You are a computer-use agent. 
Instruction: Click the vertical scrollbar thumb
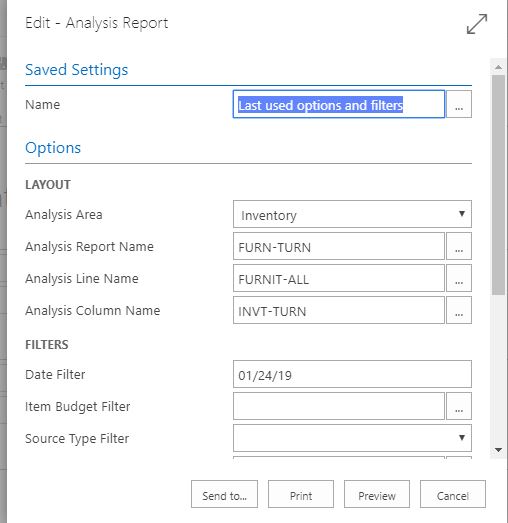[498, 185]
